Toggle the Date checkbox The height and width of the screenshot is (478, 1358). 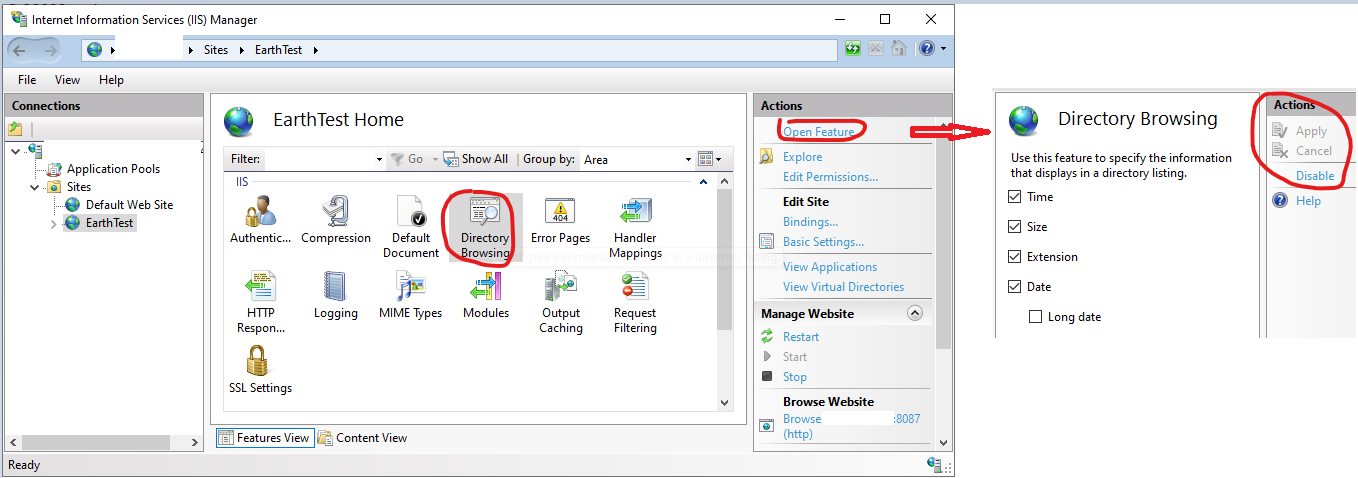tap(1016, 287)
